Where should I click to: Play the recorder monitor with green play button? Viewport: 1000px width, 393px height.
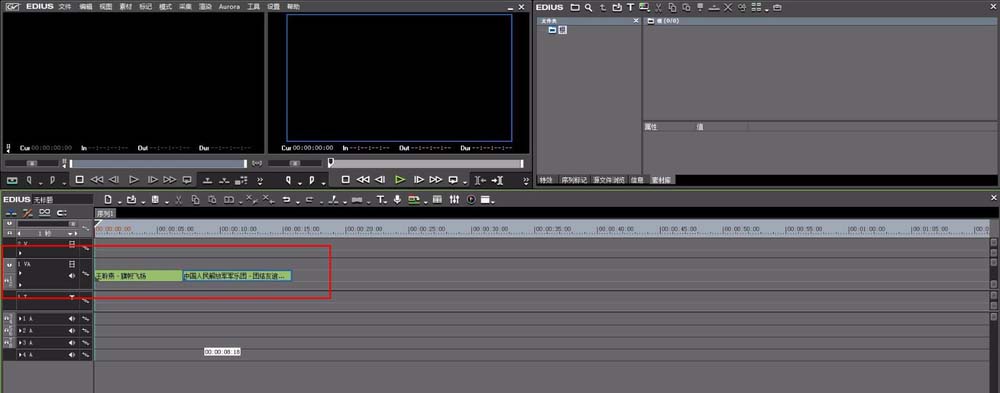[x=400, y=180]
